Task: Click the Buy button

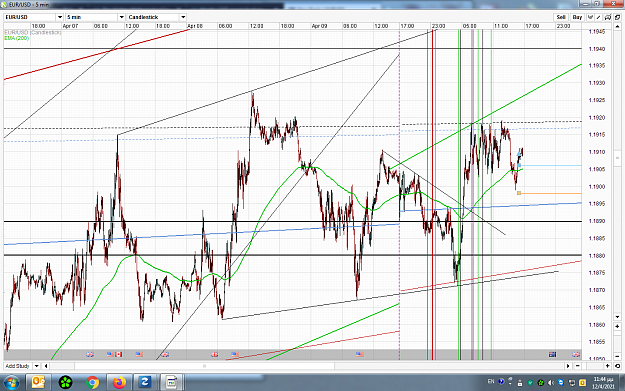Action: point(577,17)
